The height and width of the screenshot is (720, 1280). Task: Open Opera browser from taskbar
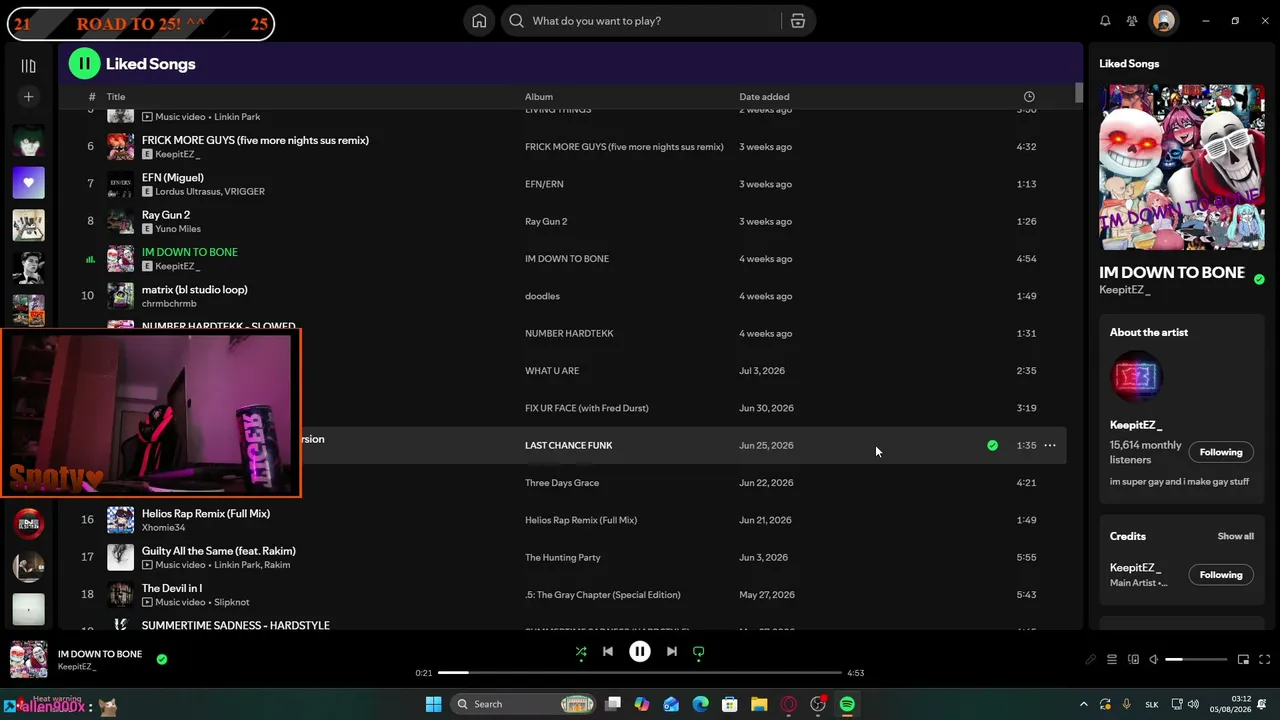(x=789, y=705)
